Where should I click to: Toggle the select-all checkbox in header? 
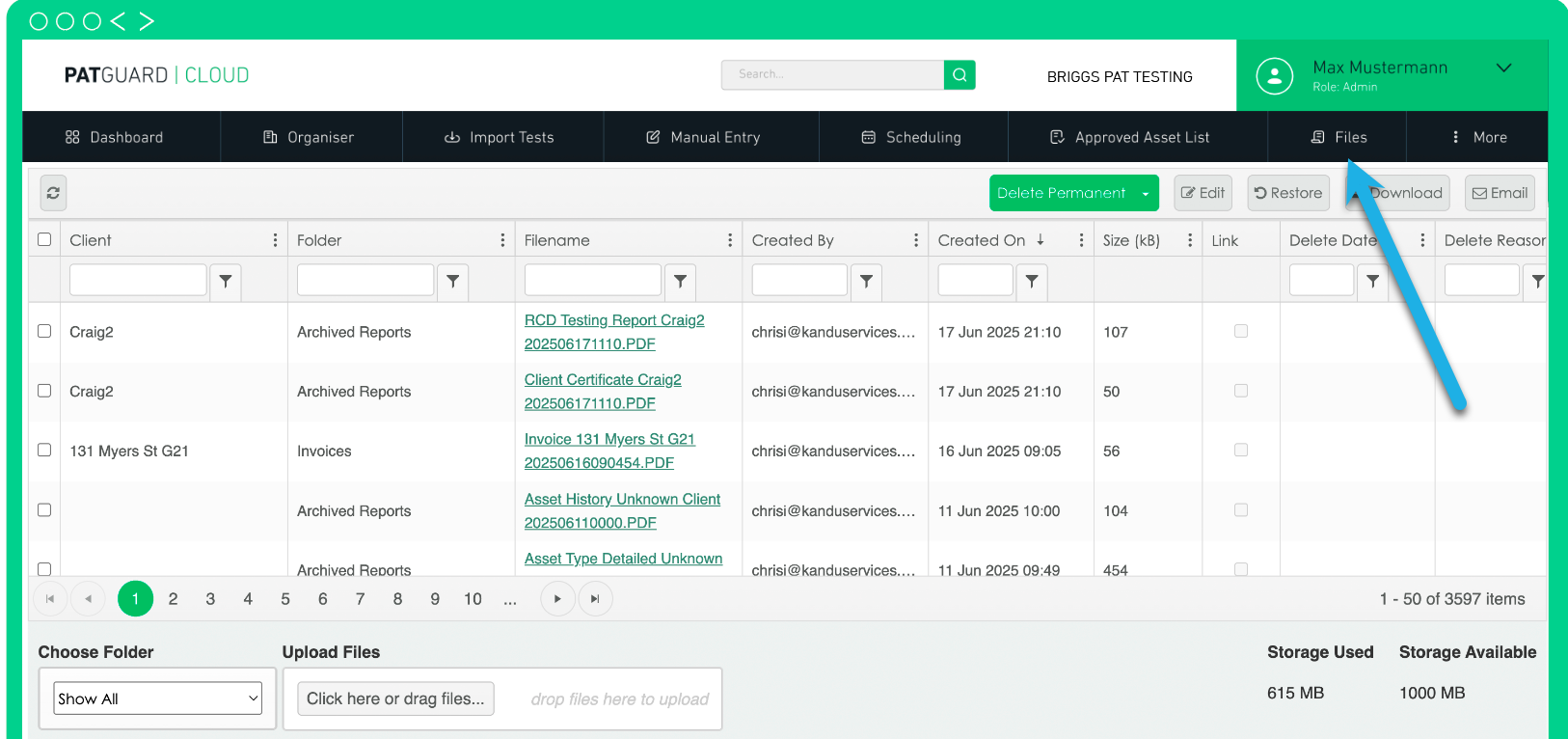coord(44,239)
